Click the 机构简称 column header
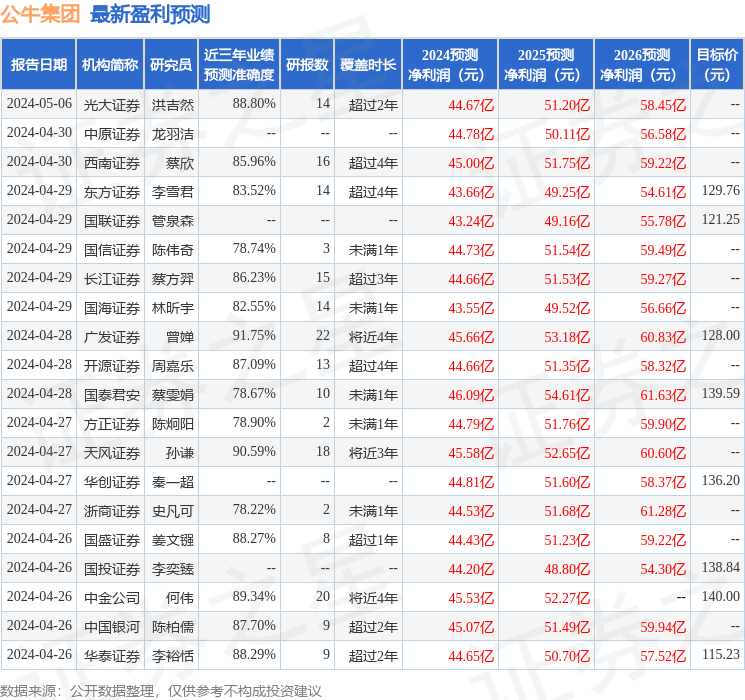The height and width of the screenshot is (700, 745). (x=110, y=65)
